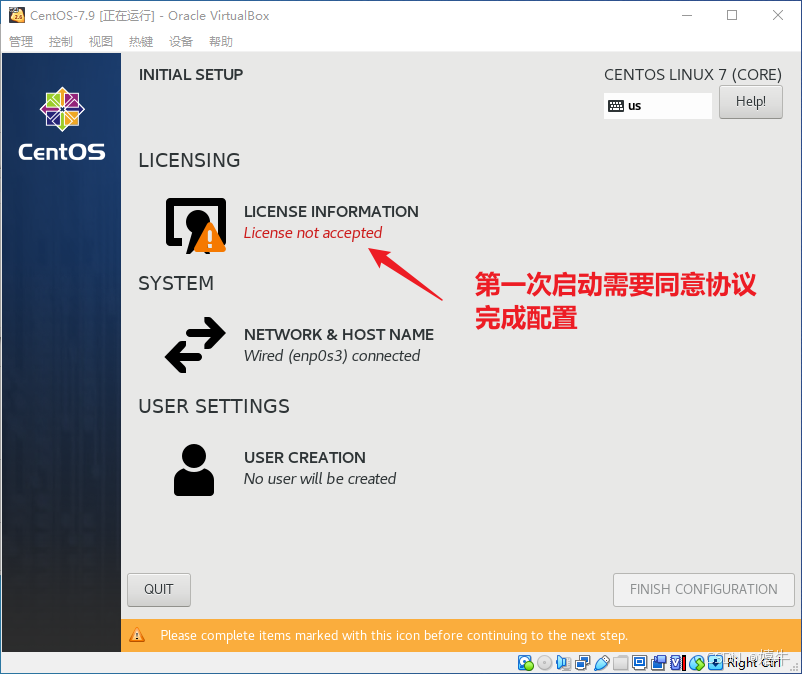Click the keyboard capture arrow icon
The image size is (802, 674).
click(716, 663)
